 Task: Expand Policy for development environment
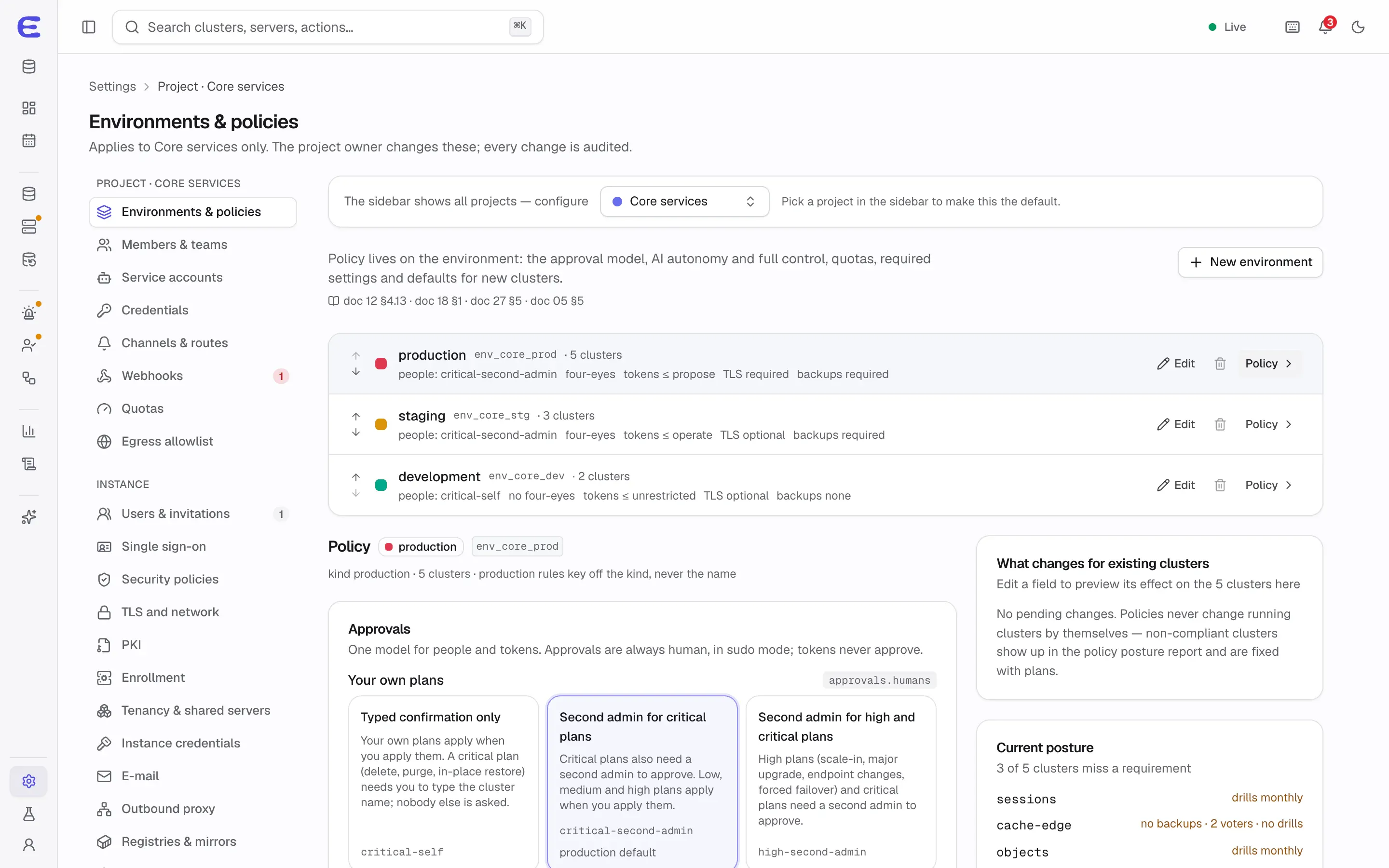1268,485
